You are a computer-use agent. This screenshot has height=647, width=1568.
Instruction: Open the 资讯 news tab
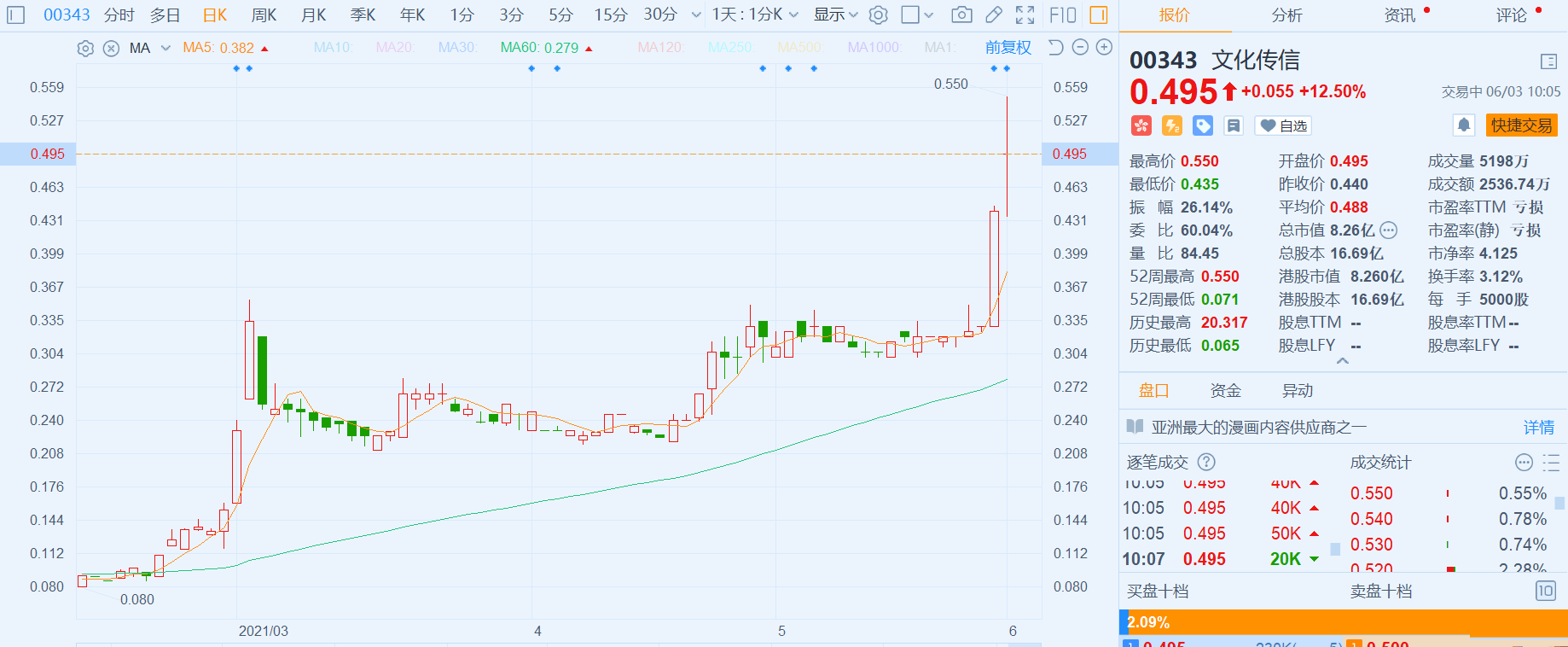pos(1399,15)
